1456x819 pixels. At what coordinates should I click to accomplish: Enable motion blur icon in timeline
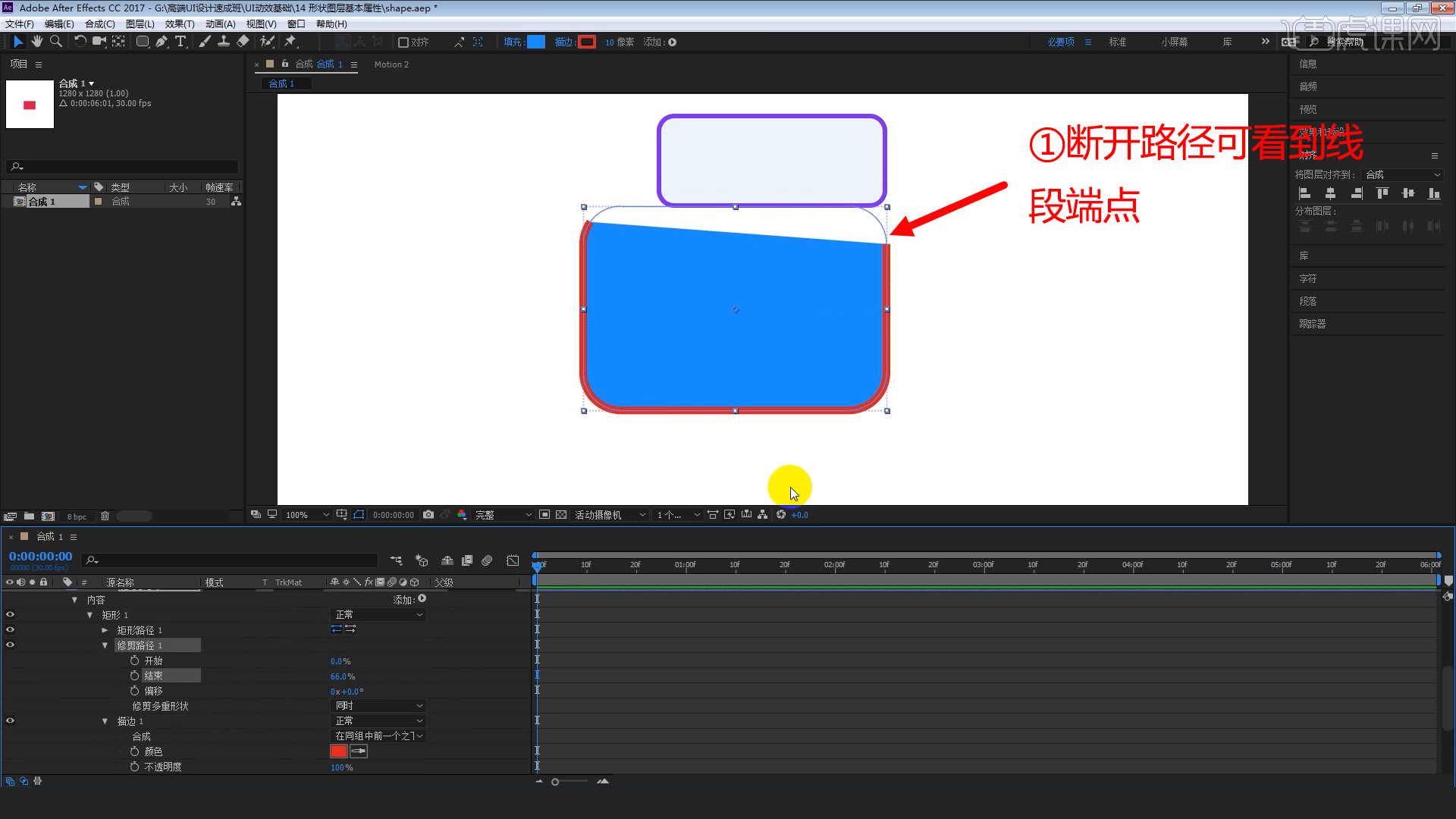pyautogui.click(x=487, y=560)
